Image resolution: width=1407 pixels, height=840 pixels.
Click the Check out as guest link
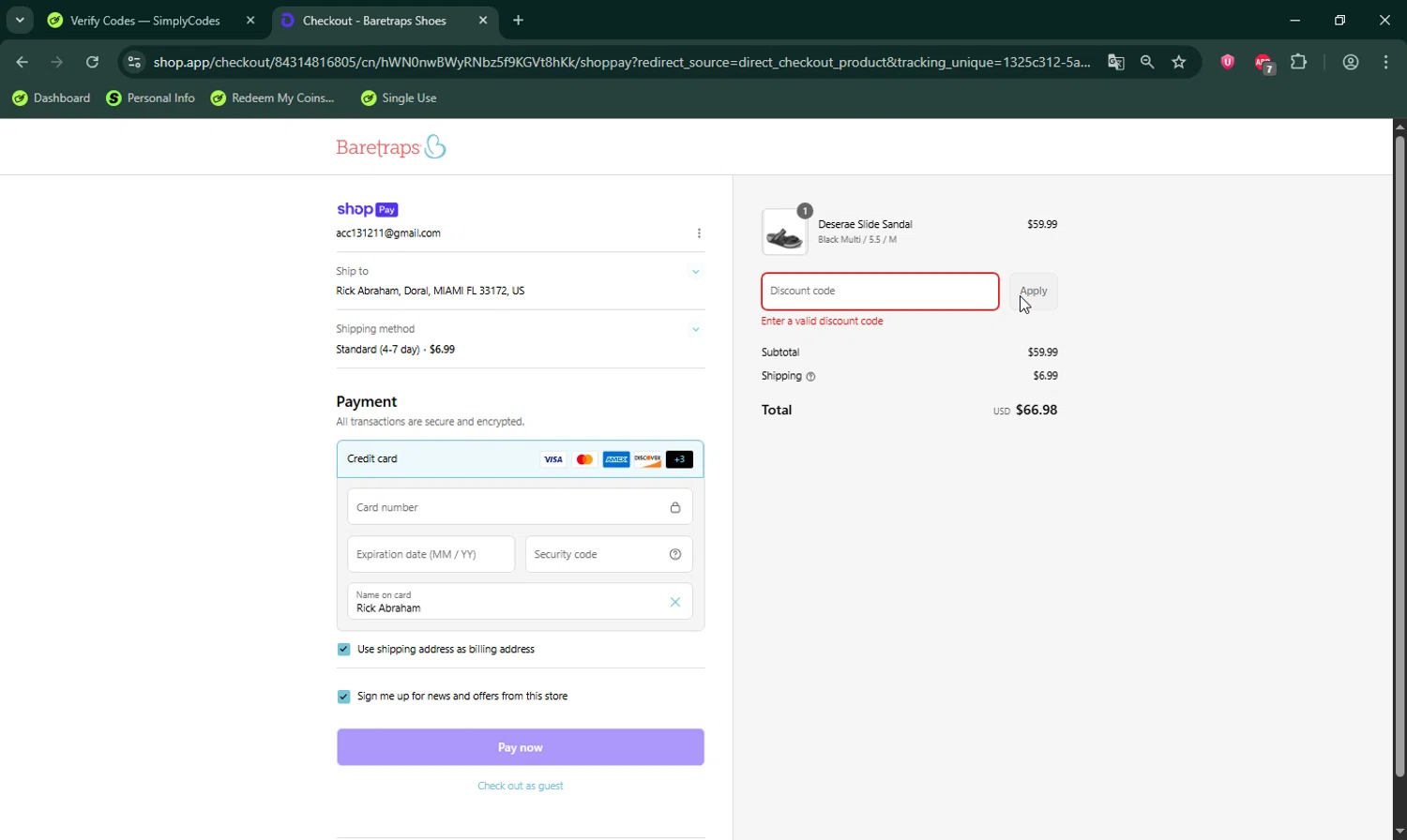pos(521,786)
